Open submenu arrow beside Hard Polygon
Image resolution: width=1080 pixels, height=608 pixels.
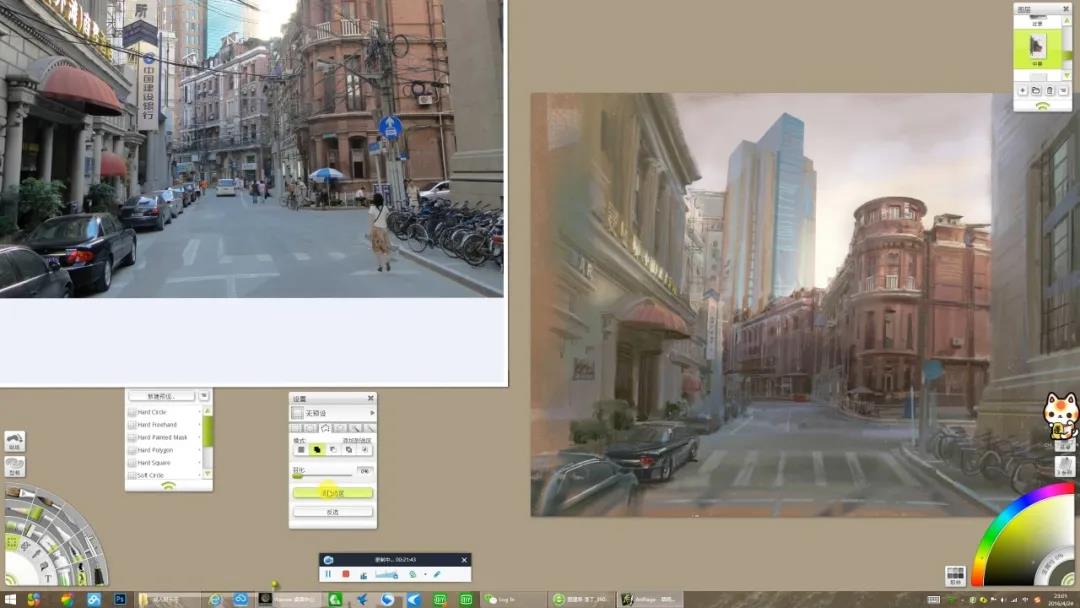click(200, 450)
